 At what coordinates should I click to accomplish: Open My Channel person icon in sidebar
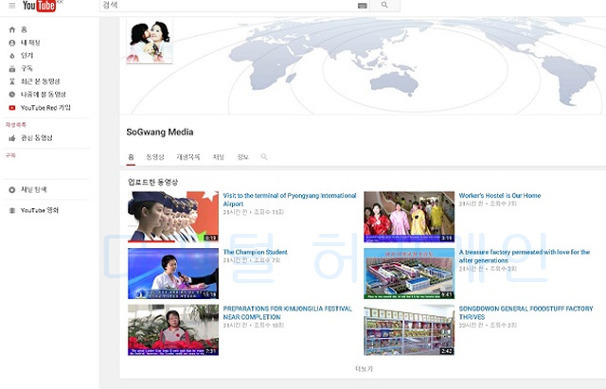point(12,43)
